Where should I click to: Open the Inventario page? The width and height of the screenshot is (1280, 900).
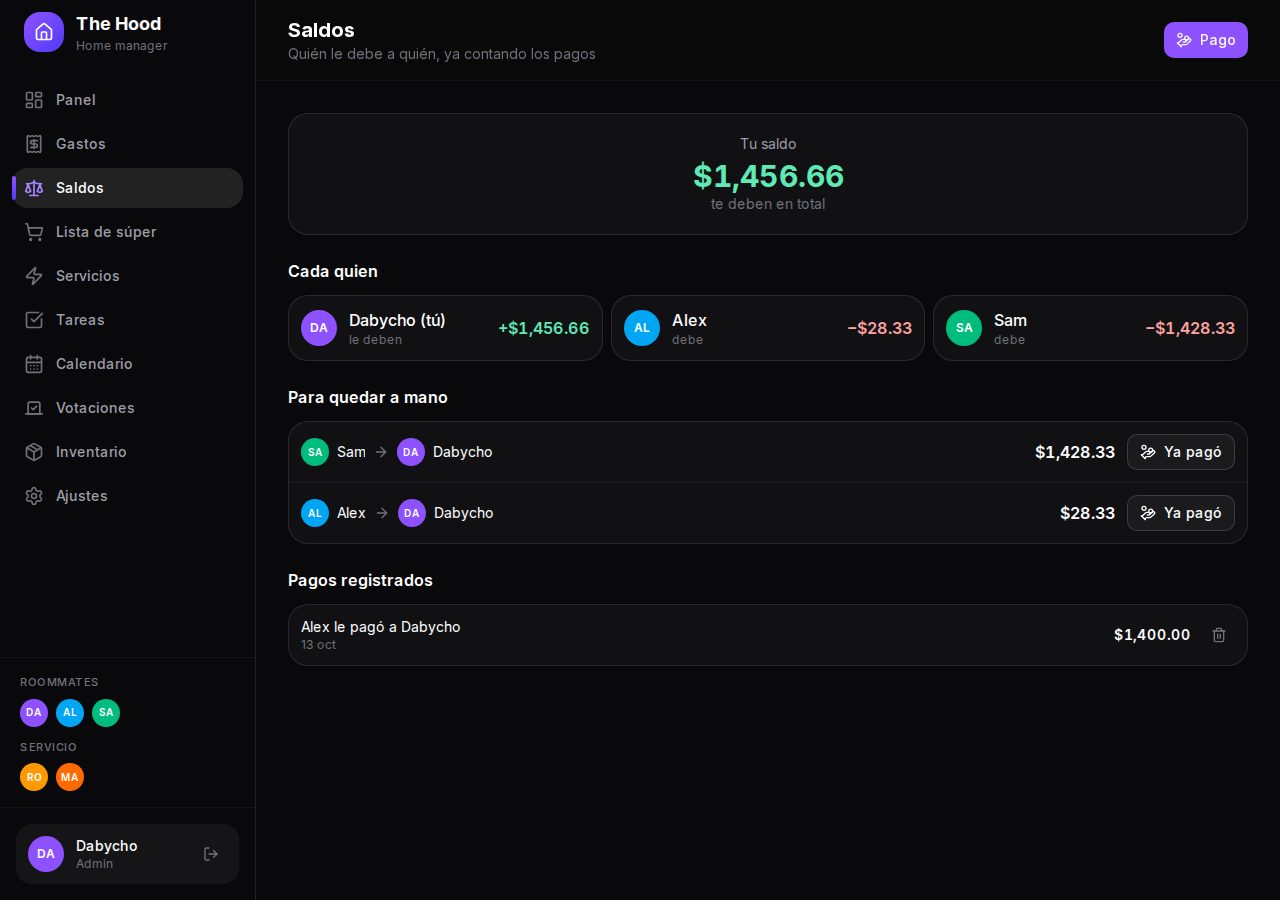tap(128, 452)
